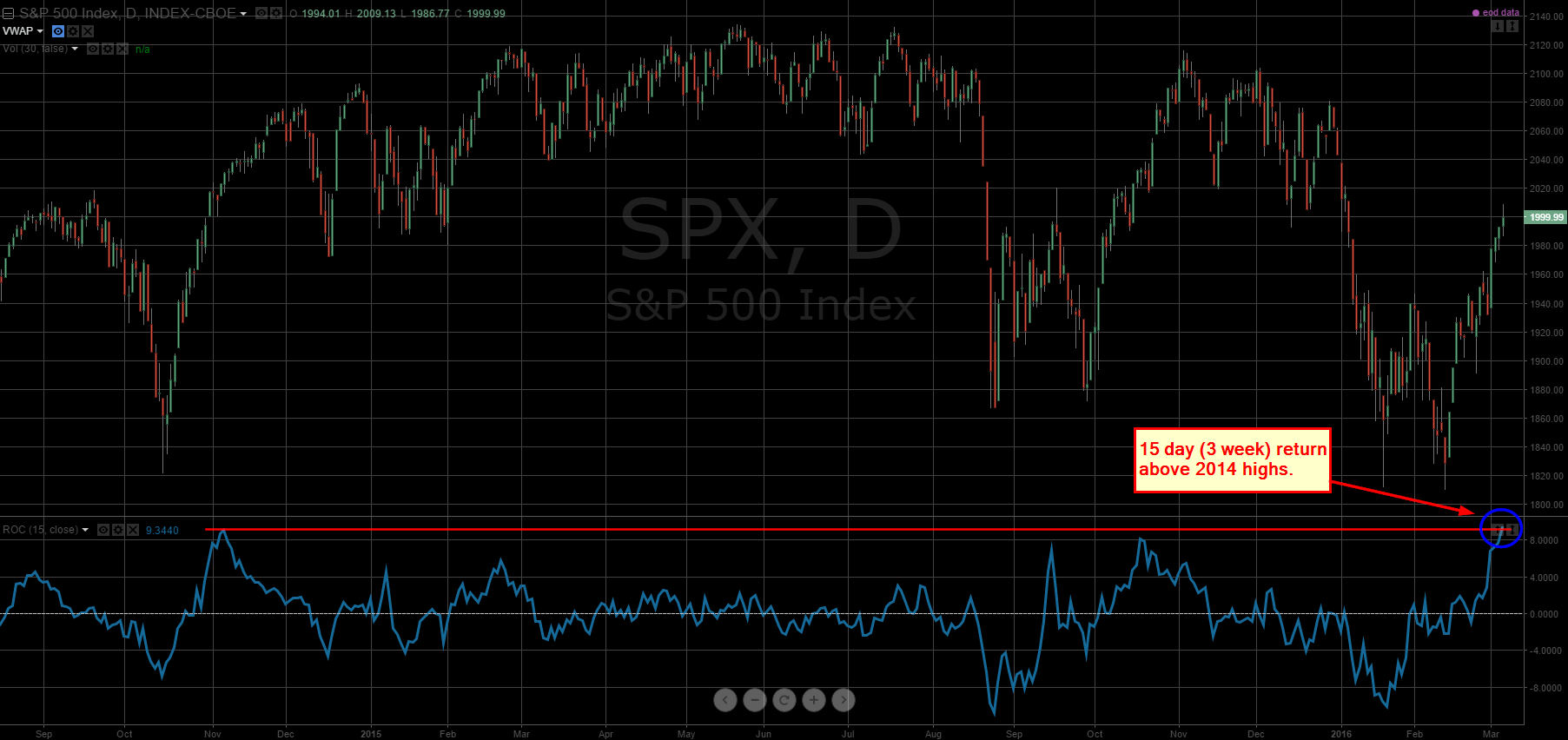Image resolution: width=1568 pixels, height=740 pixels.
Task: Reset the chart view with circular arrow
Action: pyautogui.click(x=784, y=699)
